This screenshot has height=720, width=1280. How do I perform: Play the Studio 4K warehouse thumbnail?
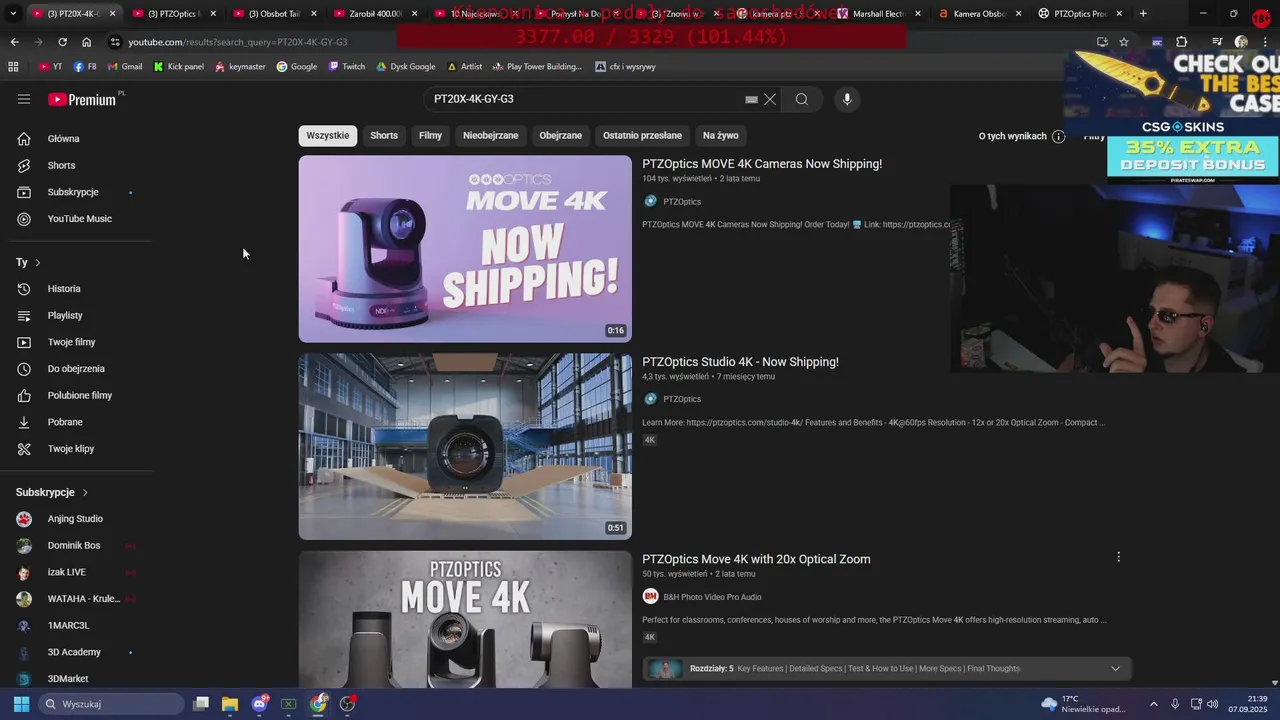click(465, 446)
